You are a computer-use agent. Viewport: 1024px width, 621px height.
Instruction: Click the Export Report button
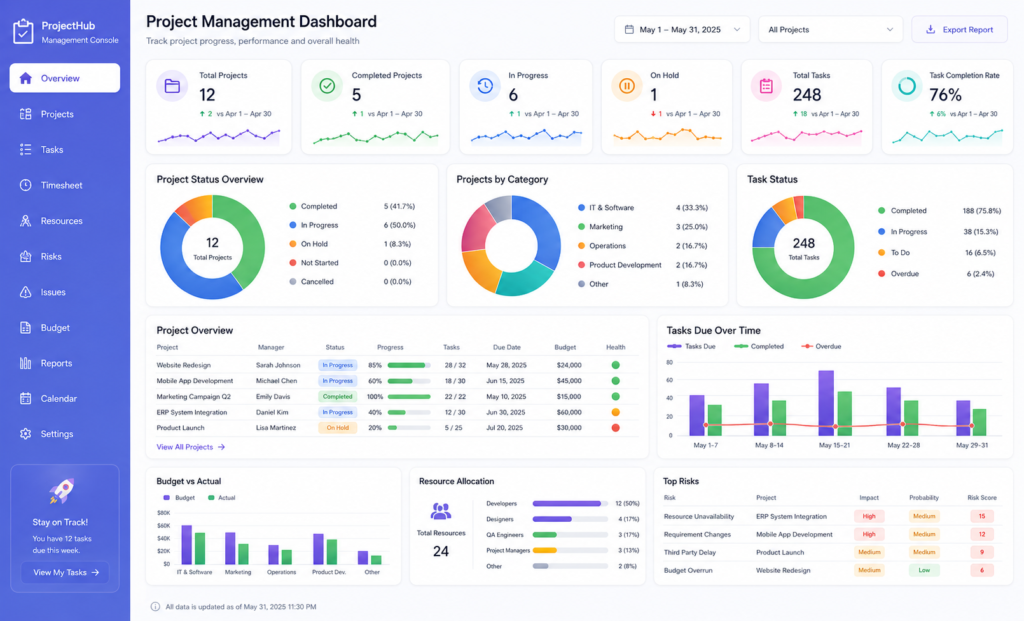[x=959, y=29]
